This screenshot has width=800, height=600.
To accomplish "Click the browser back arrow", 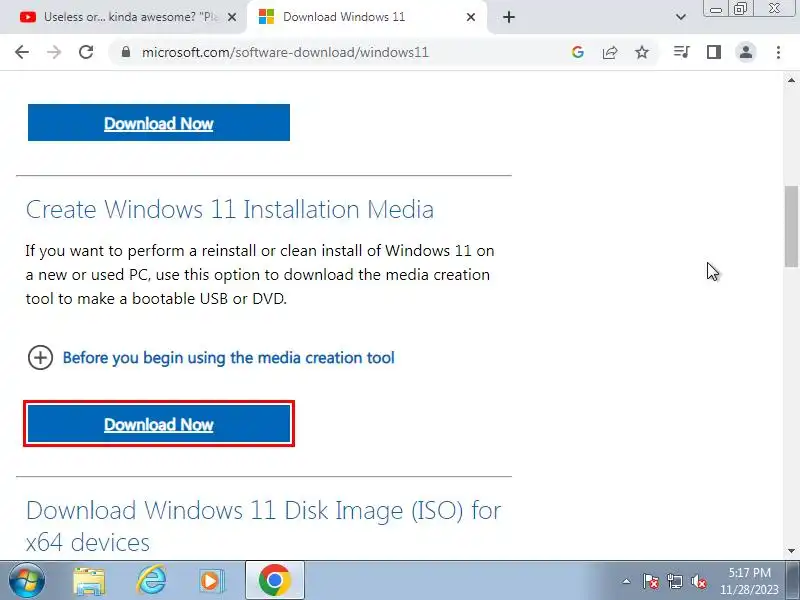I will tap(22, 52).
